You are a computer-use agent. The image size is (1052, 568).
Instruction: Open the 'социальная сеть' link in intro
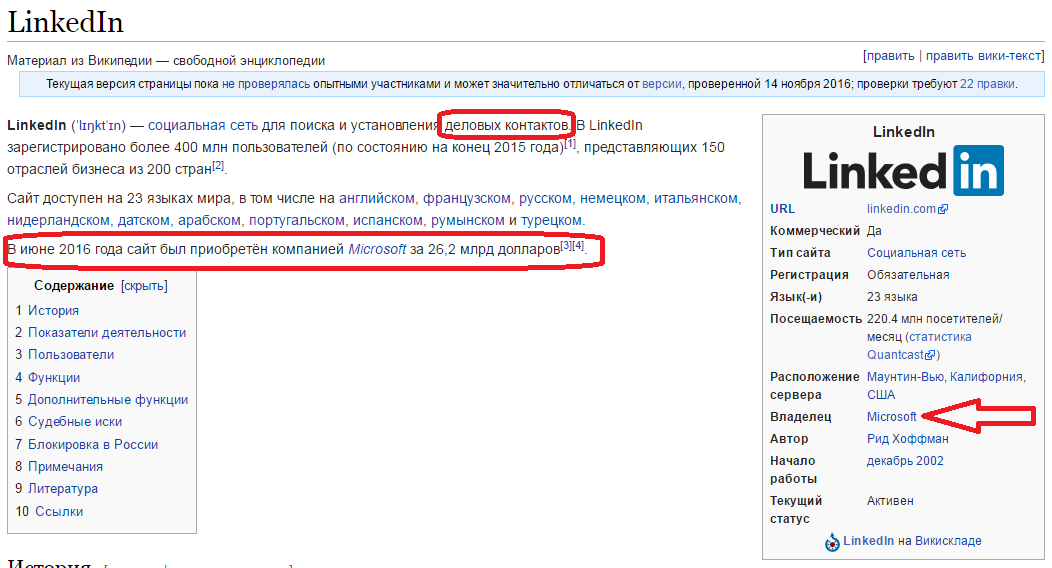coord(203,125)
